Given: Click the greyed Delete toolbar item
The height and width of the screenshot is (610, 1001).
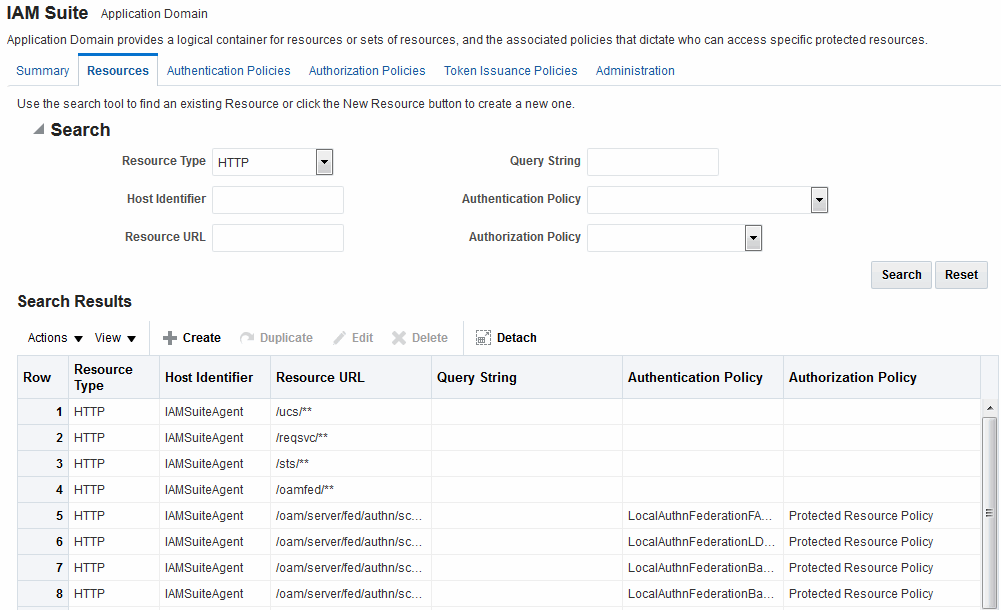Looking at the screenshot, I should click(419, 338).
